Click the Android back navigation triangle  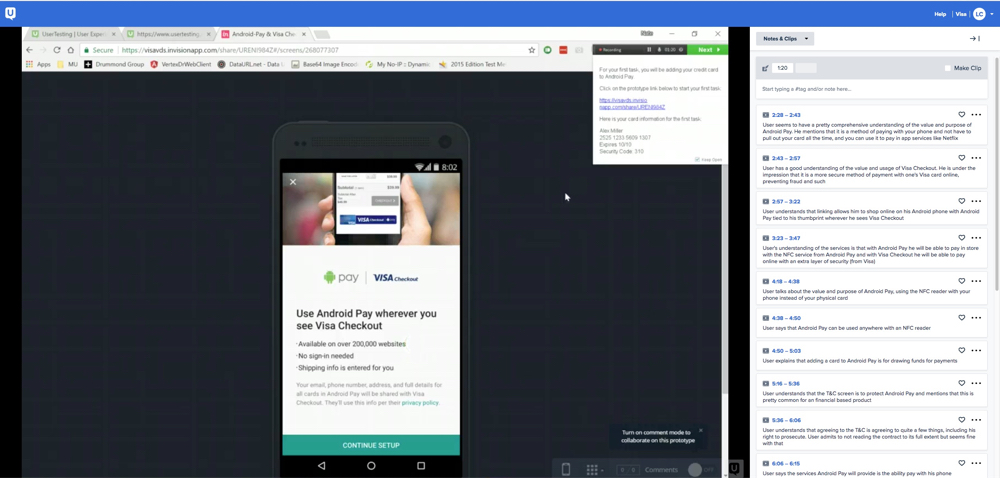(321, 466)
